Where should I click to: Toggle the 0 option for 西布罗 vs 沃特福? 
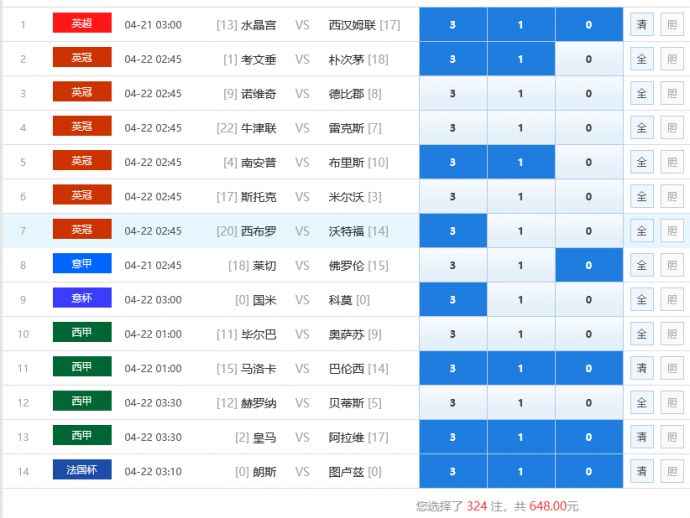point(588,231)
